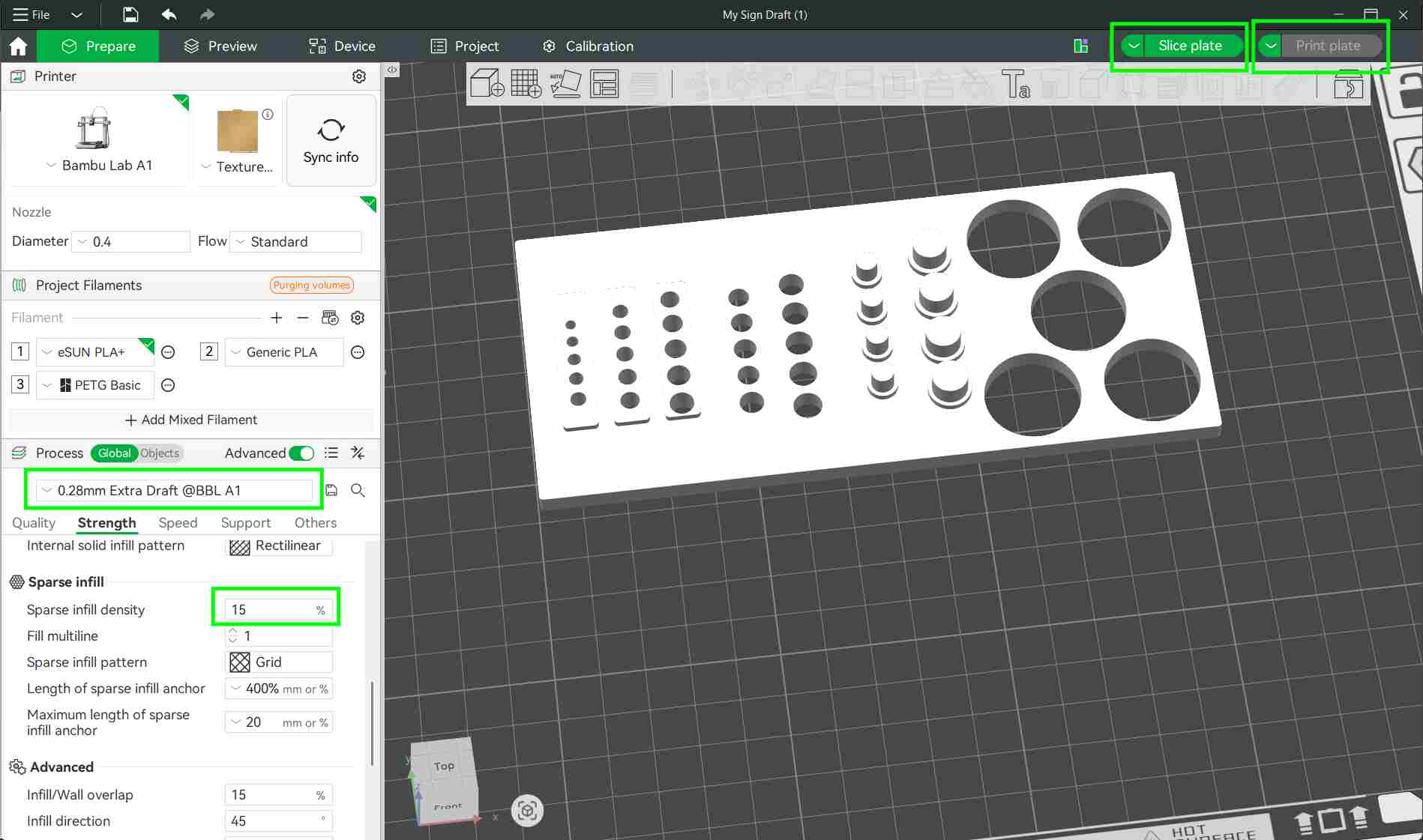Viewport: 1423px width, 840px height.
Task: Switch to the Calibration tab
Action: 588,46
